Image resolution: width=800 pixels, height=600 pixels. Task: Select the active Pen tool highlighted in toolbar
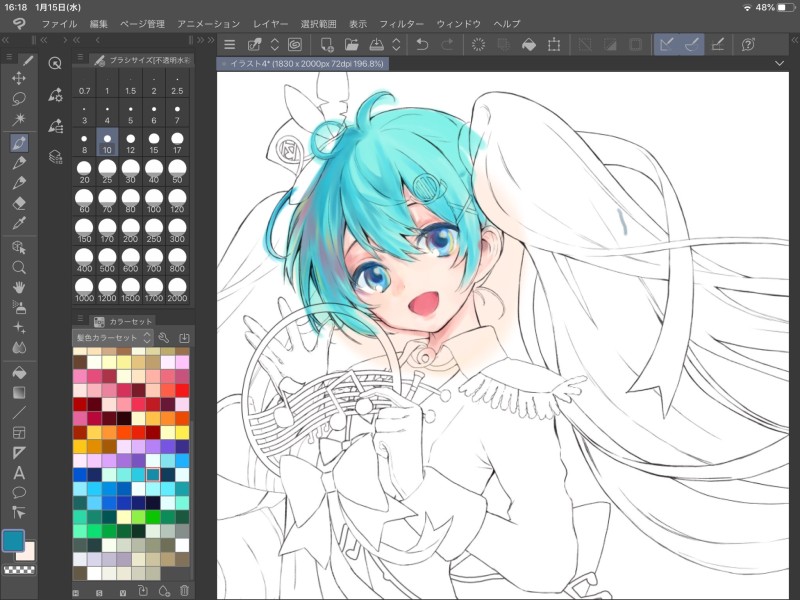click(x=19, y=143)
